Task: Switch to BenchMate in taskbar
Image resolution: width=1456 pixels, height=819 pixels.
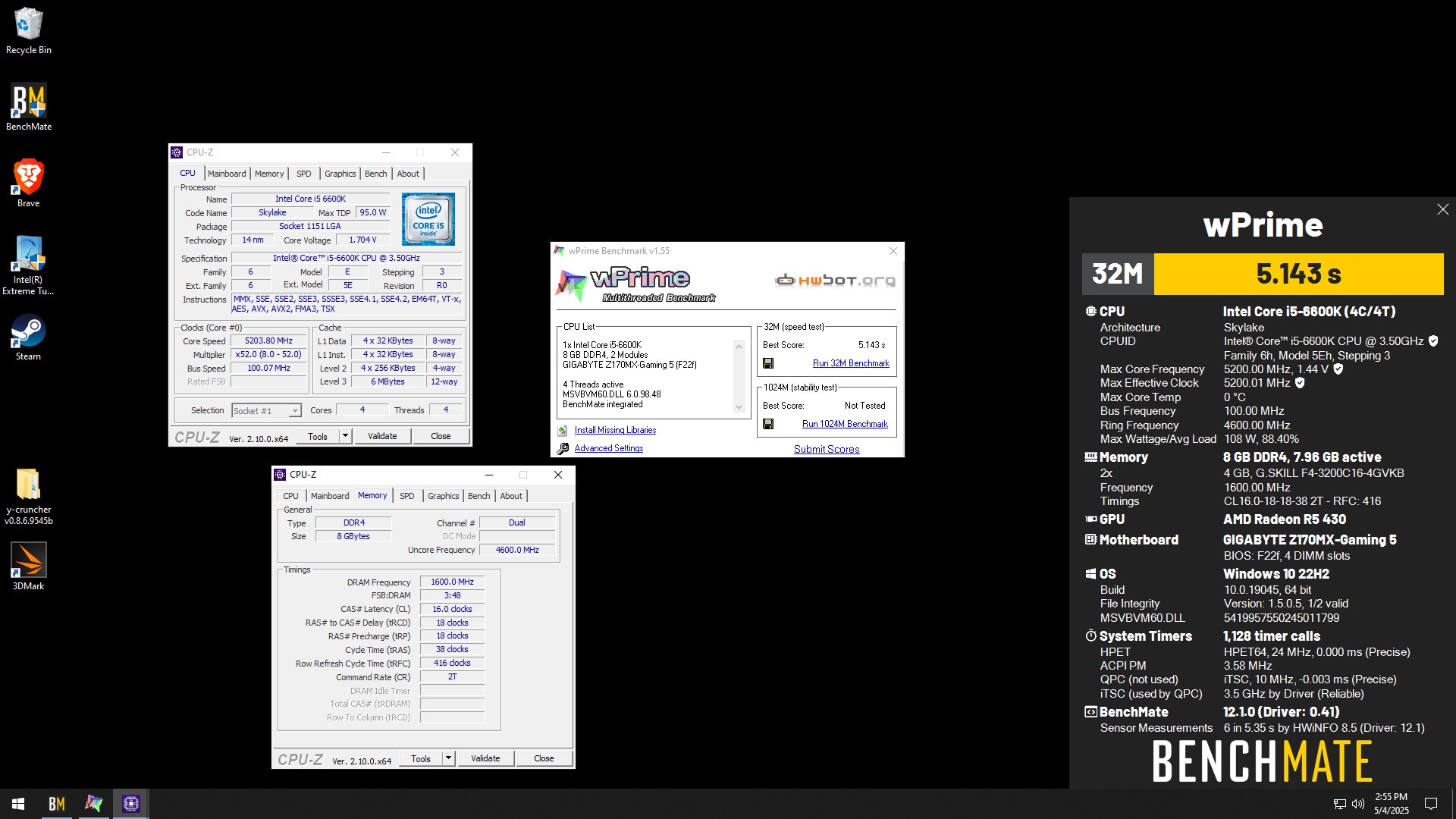Action: pos(57,804)
